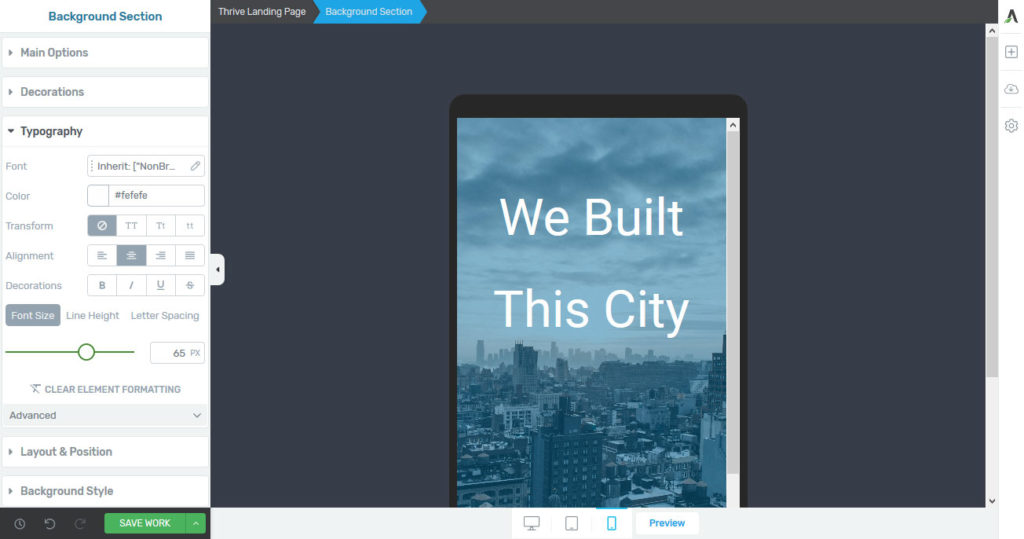This screenshot has height=539, width=1024.
Task: Toggle italic decoration
Action: click(131, 286)
